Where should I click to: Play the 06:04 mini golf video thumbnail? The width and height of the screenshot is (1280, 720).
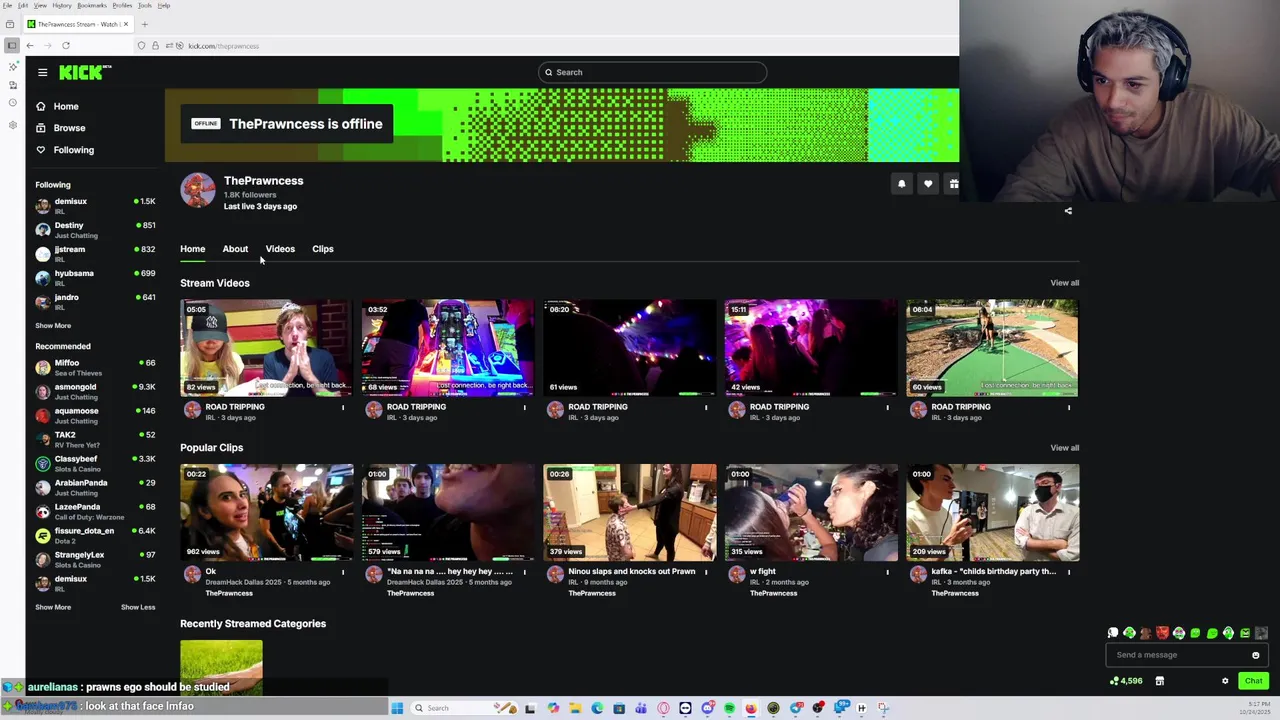(x=992, y=347)
